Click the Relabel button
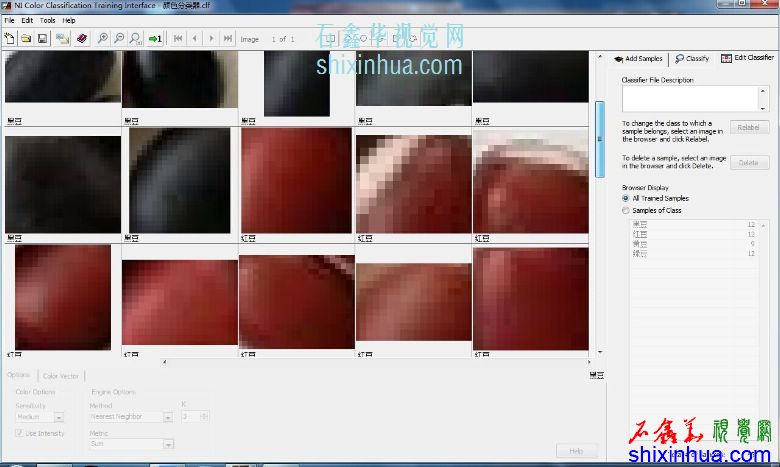 click(749, 127)
